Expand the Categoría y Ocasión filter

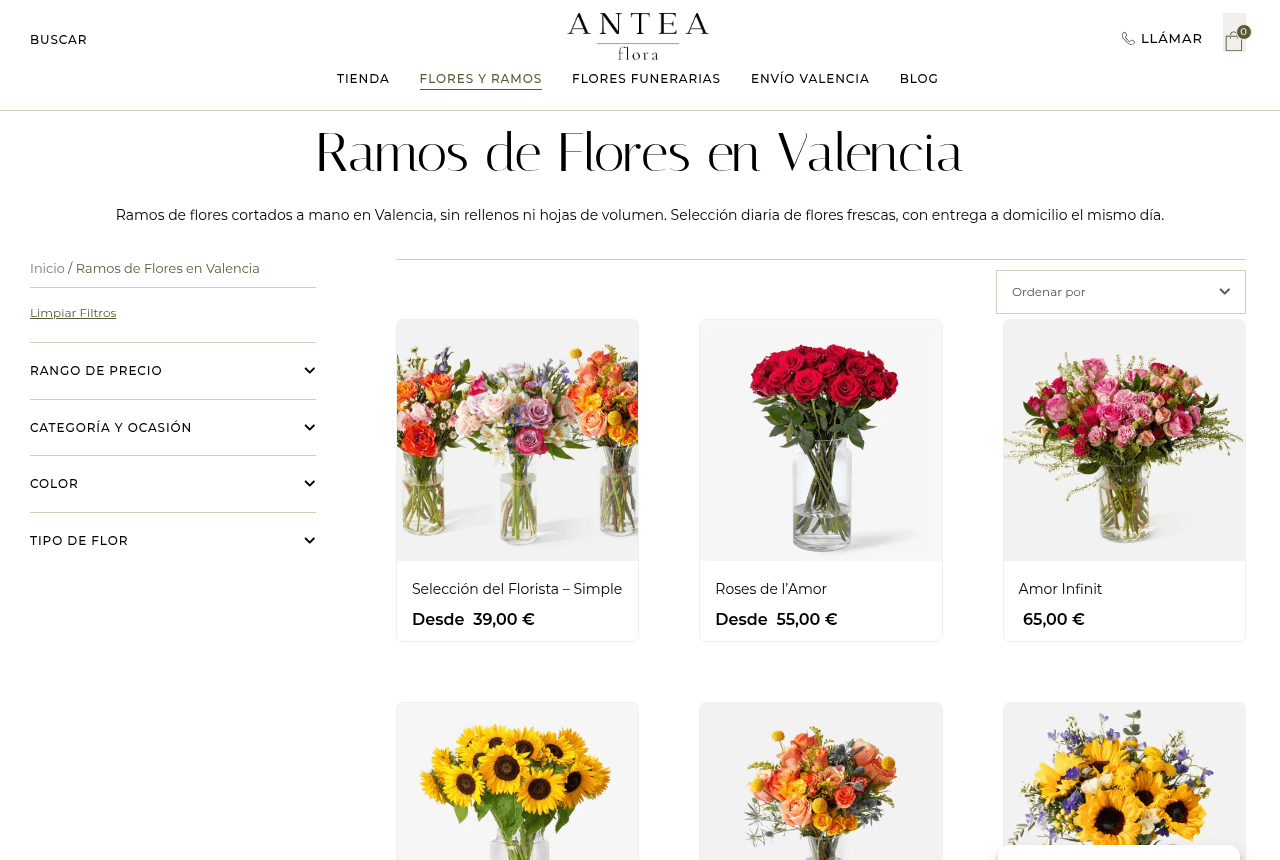pyautogui.click(x=173, y=428)
